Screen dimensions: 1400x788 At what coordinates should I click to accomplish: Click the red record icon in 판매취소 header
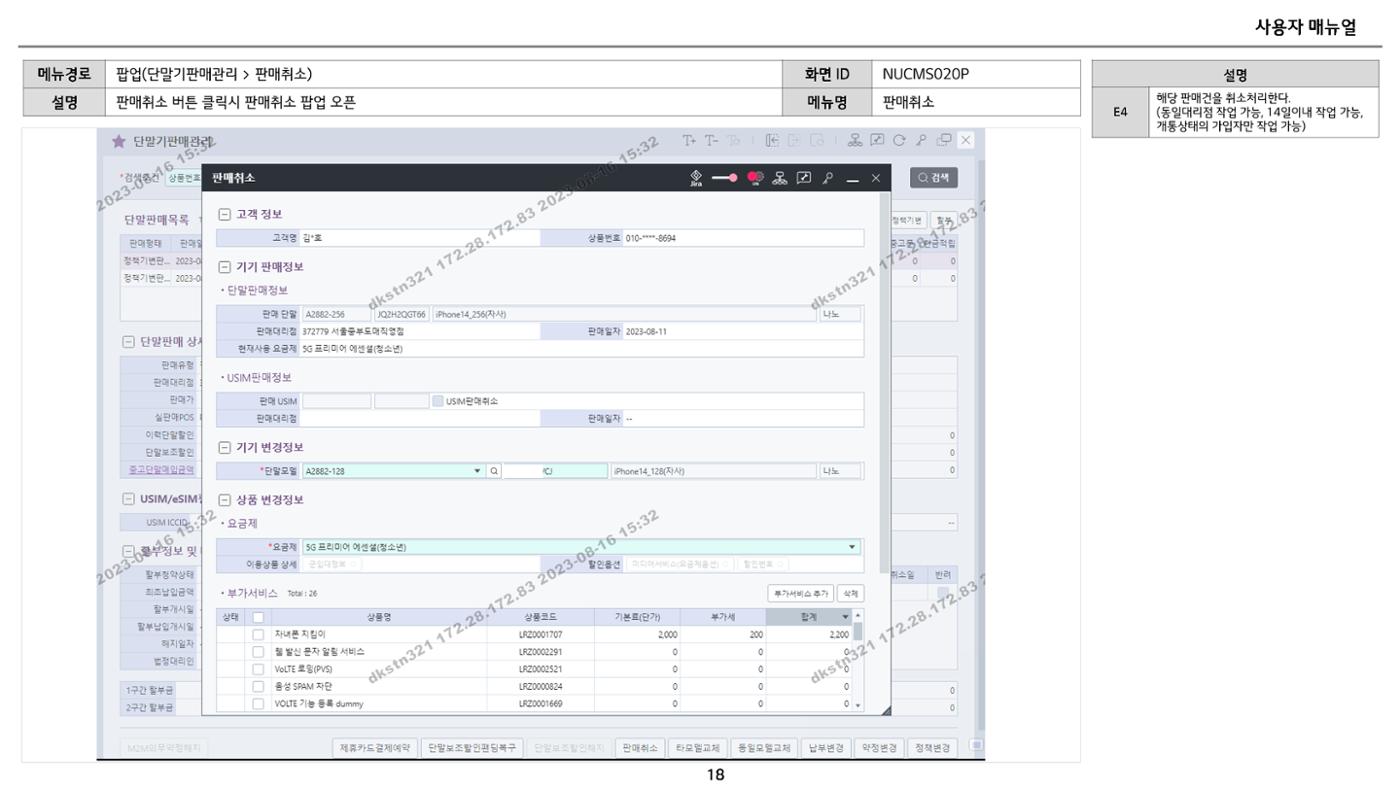click(755, 178)
